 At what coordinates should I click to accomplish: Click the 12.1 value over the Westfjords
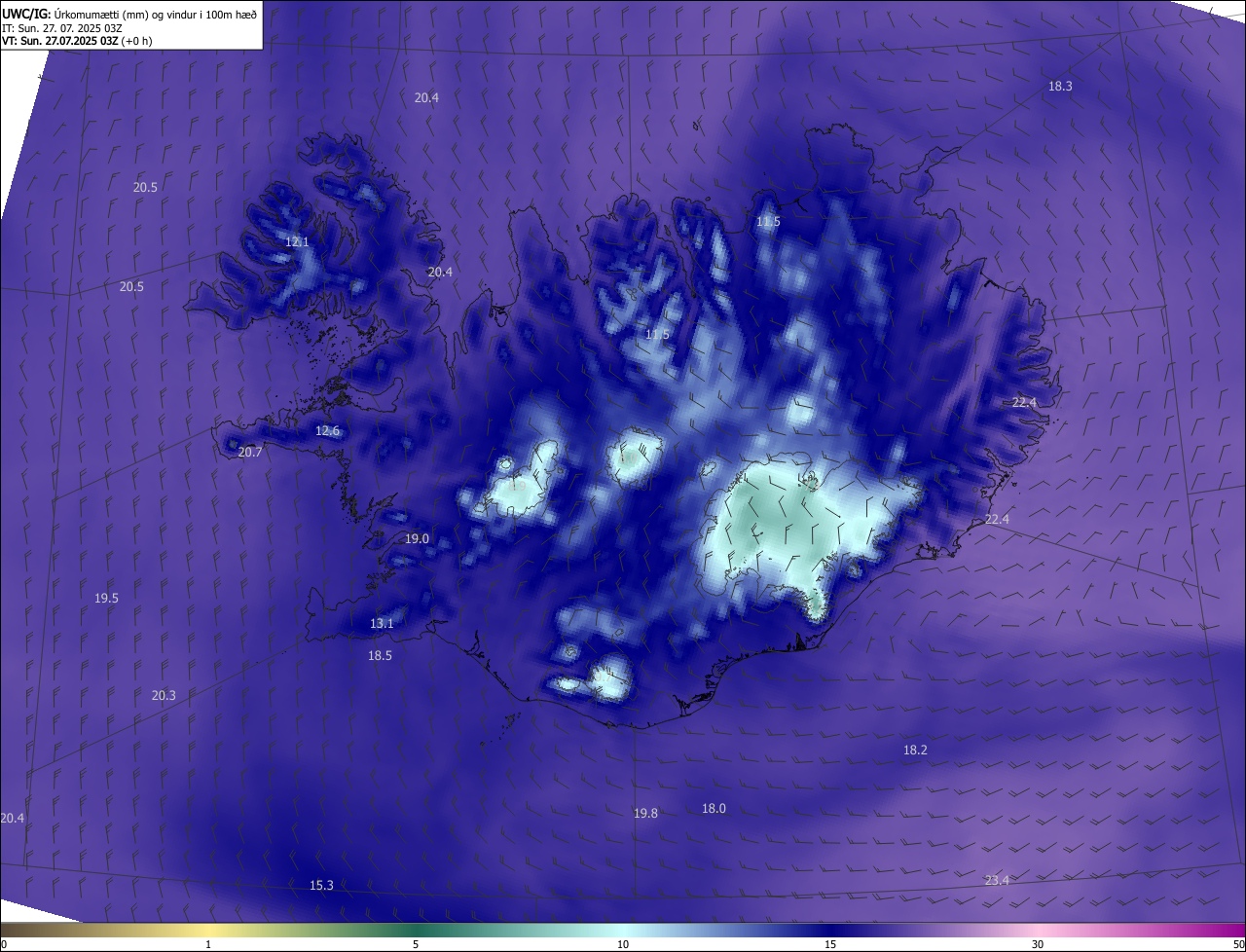pyautogui.click(x=297, y=241)
